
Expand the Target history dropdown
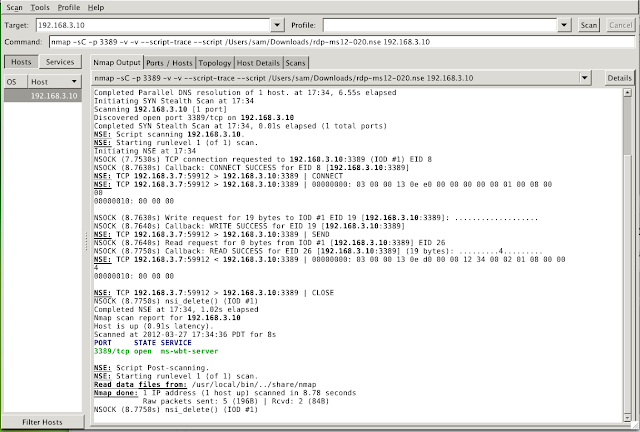(x=277, y=25)
